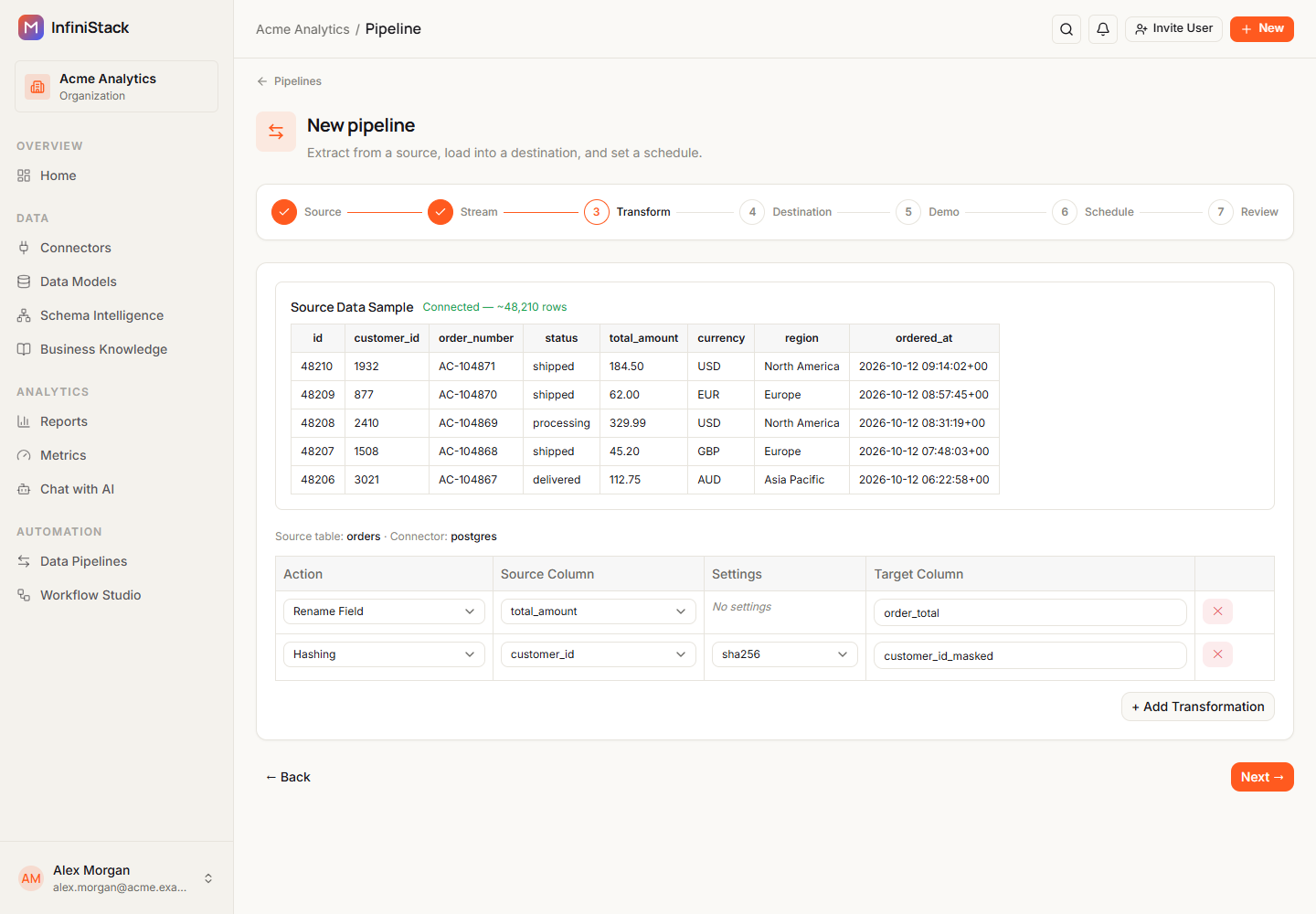Click the Business Knowledge book icon
Image resolution: width=1316 pixels, height=914 pixels.
[x=24, y=349]
